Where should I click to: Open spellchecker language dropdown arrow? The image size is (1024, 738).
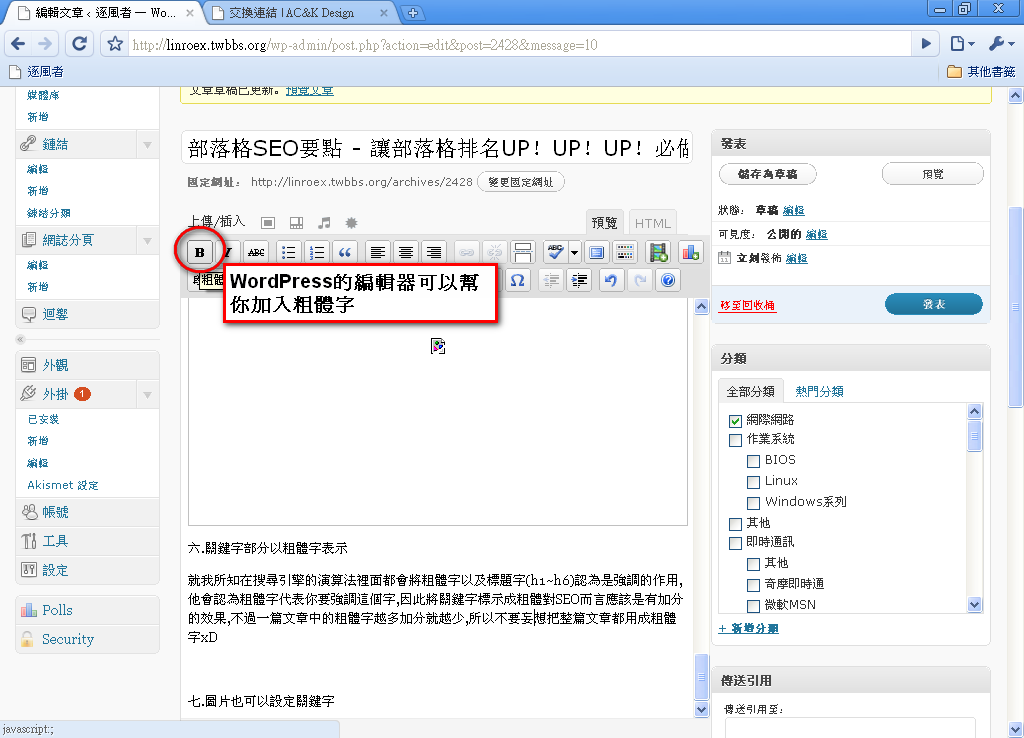point(574,252)
